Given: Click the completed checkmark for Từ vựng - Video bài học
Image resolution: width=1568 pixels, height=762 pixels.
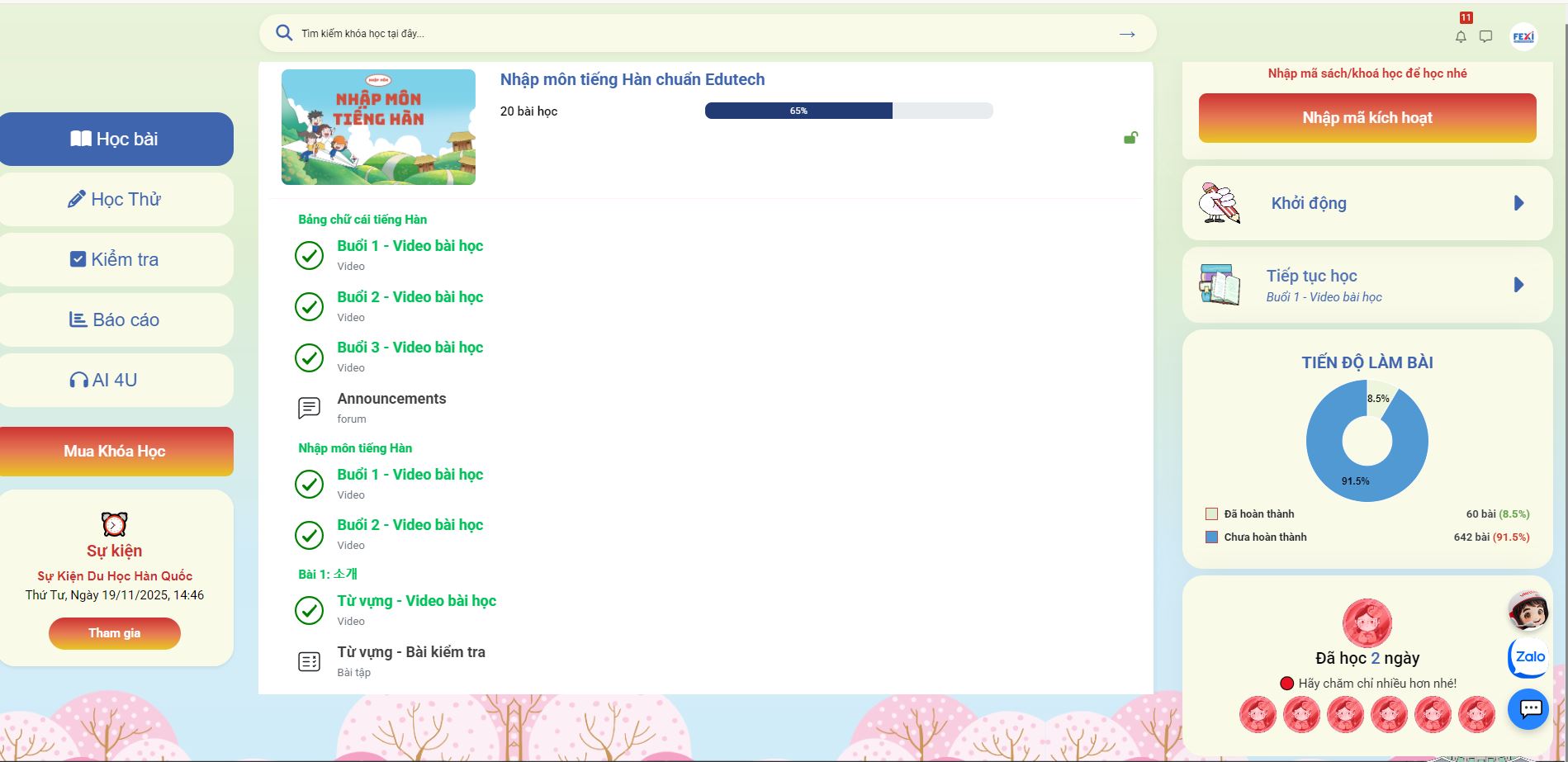Looking at the screenshot, I should (x=309, y=611).
